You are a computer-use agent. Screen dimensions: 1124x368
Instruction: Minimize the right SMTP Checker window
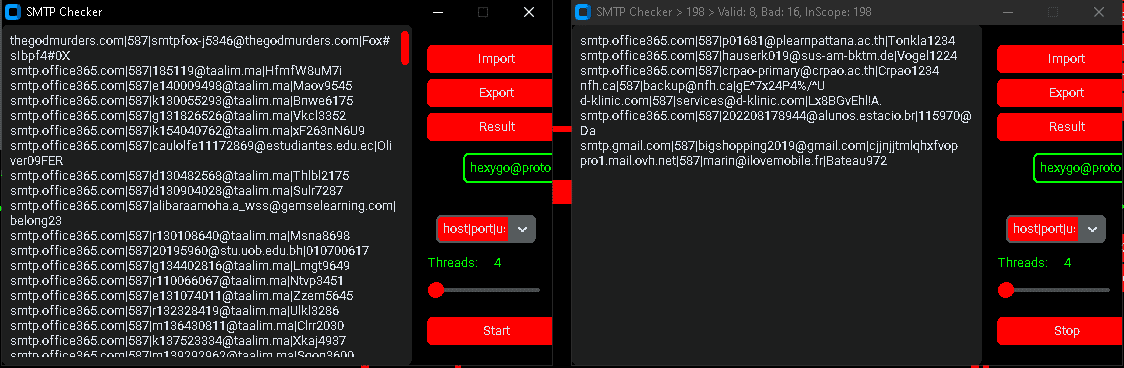(1009, 12)
